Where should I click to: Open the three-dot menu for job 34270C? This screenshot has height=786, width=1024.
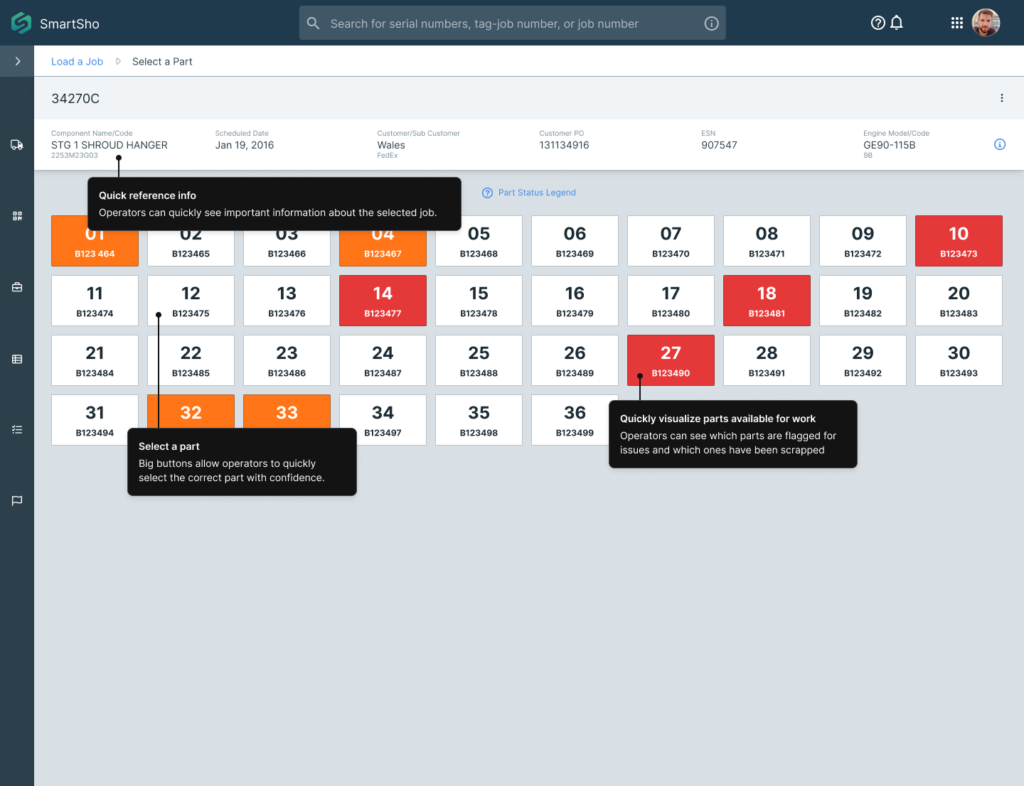[1001, 98]
